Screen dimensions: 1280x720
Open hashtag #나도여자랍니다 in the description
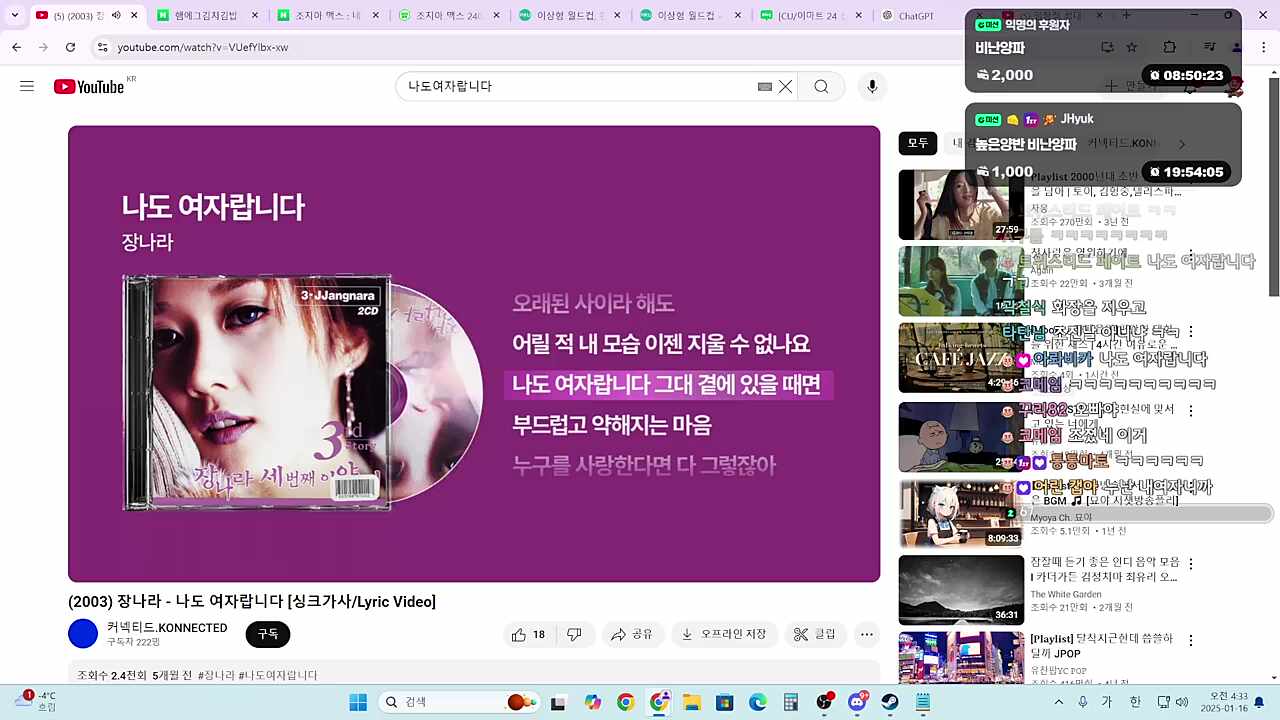tap(278, 675)
